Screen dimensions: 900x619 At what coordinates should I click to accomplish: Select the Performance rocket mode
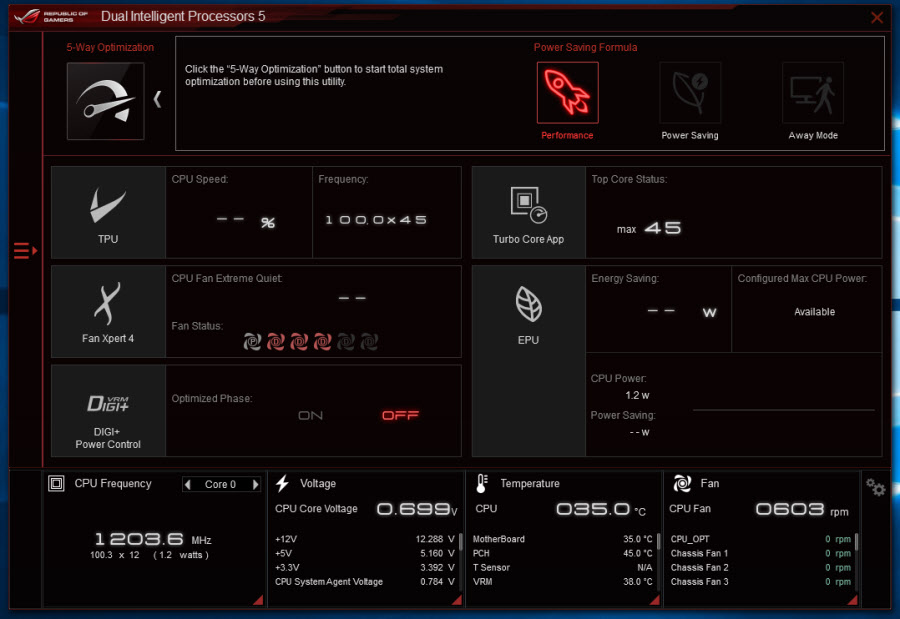coord(567,92)
